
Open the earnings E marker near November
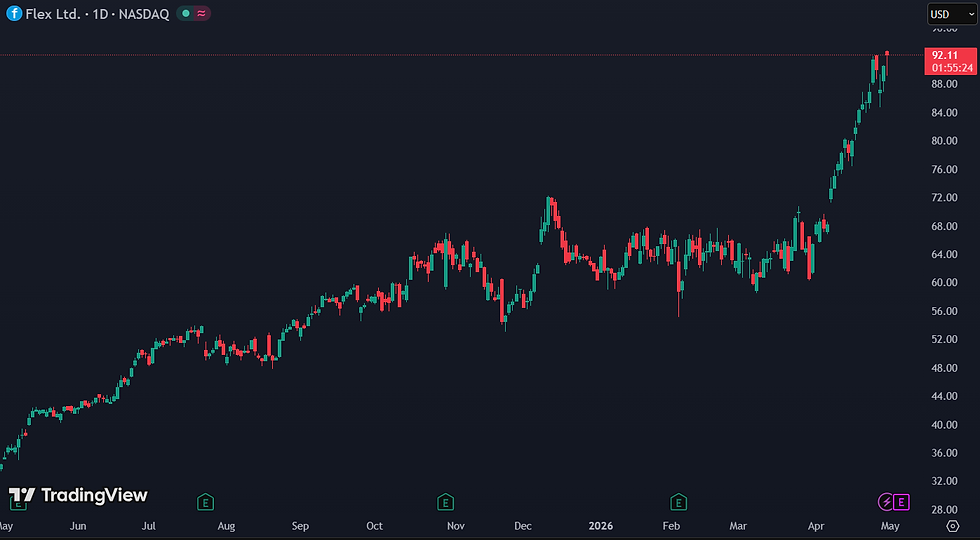[x=445, y=501]
